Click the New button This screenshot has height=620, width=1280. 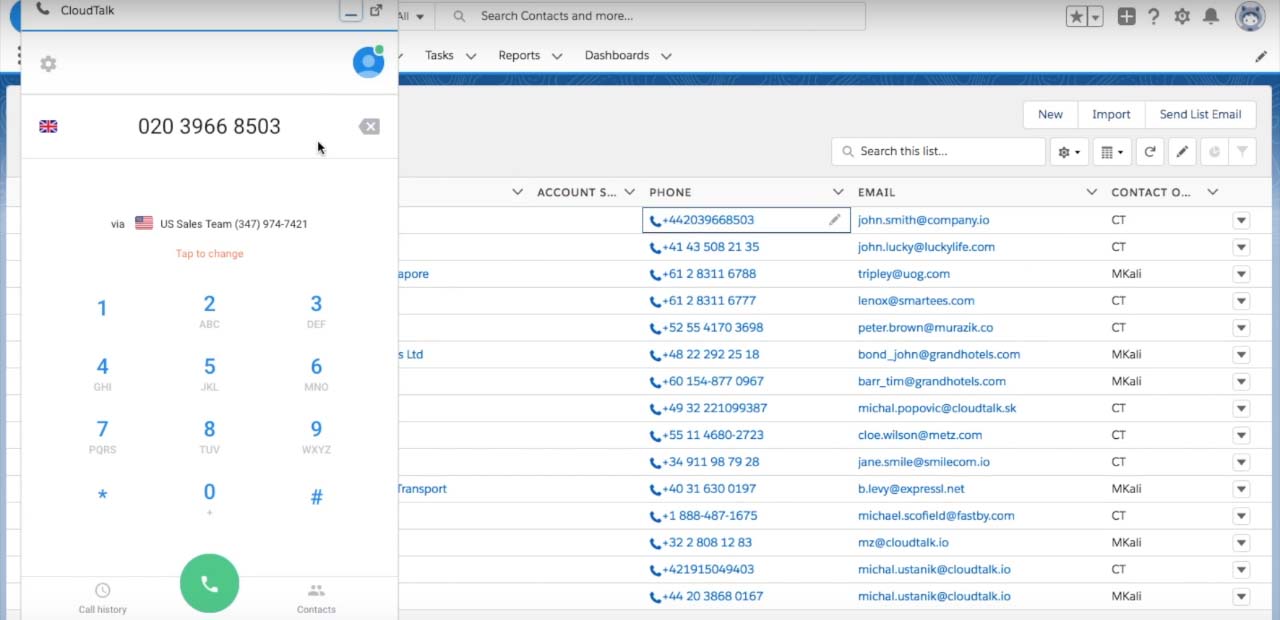coord(1049,114)
